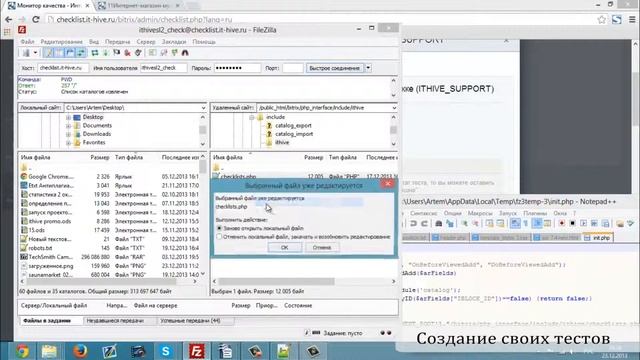Image resolution: width=640 pixels, height=360 pixels.
Task: Open the Сервер menu in FileZilla
Action: (x=146, y=42)
